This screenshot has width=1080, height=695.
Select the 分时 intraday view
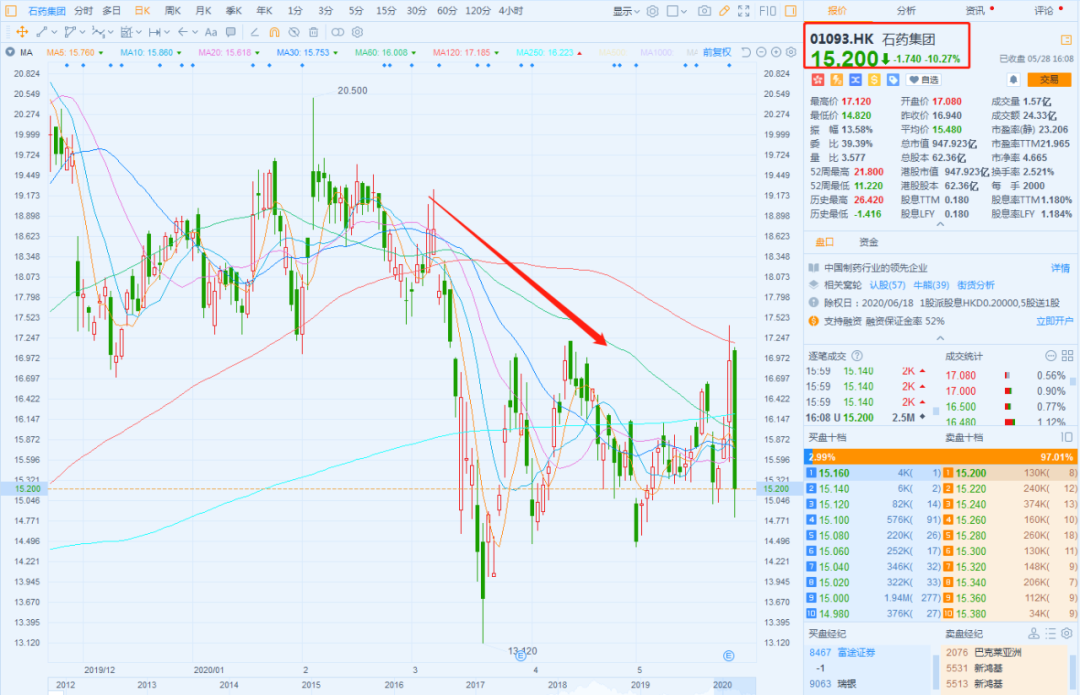click(x=83, y=11)
